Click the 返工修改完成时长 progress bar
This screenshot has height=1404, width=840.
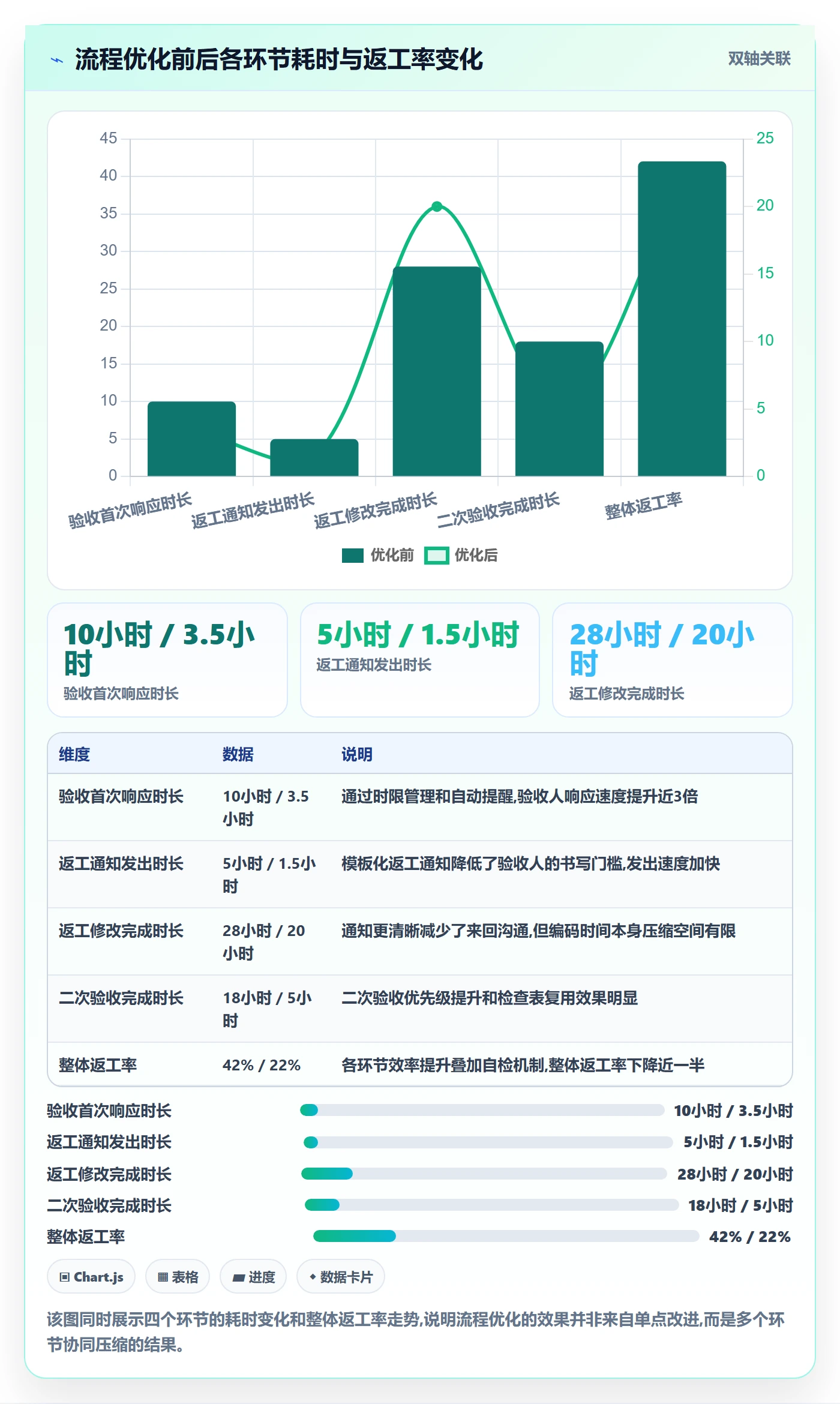point(484,1174)
